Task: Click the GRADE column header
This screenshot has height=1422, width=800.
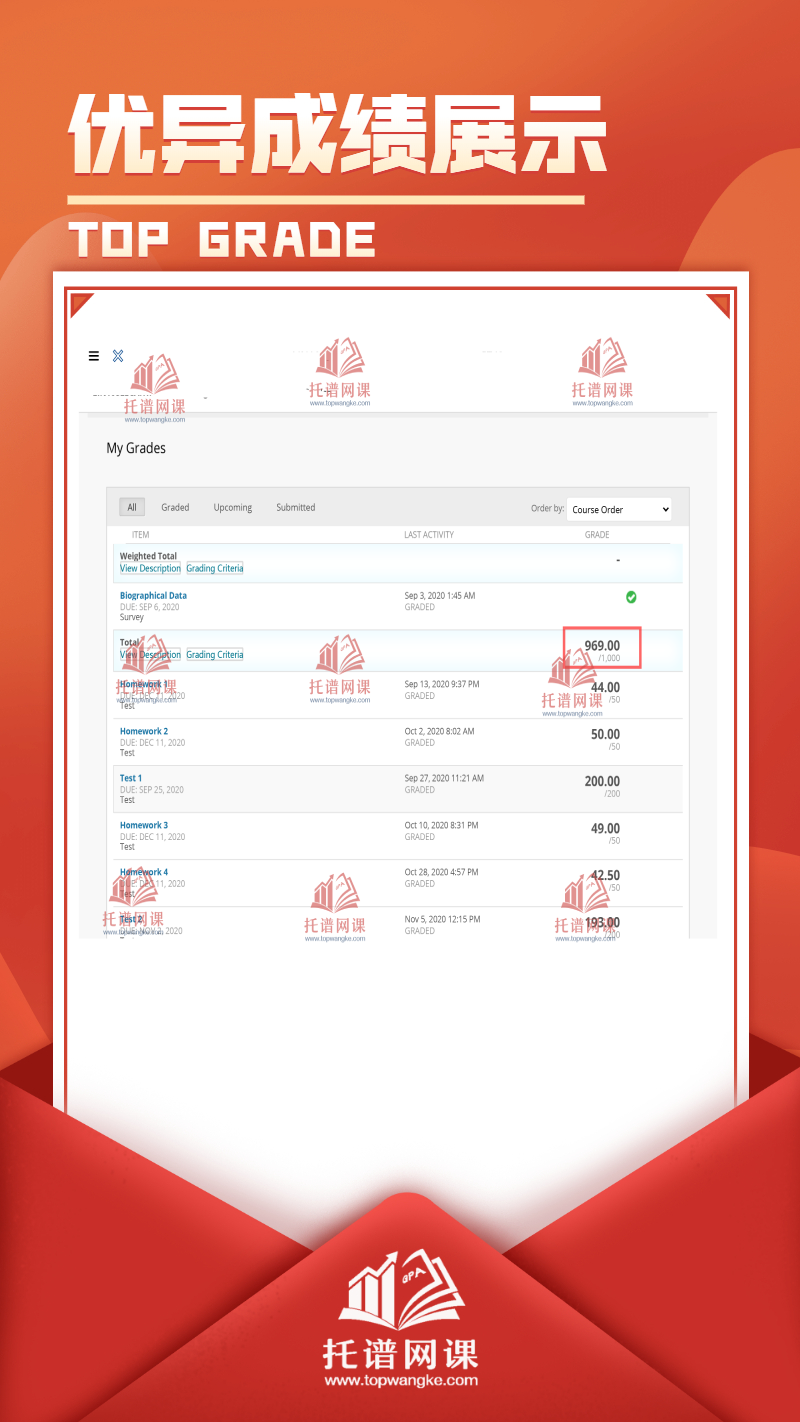Action: (597, 535)
